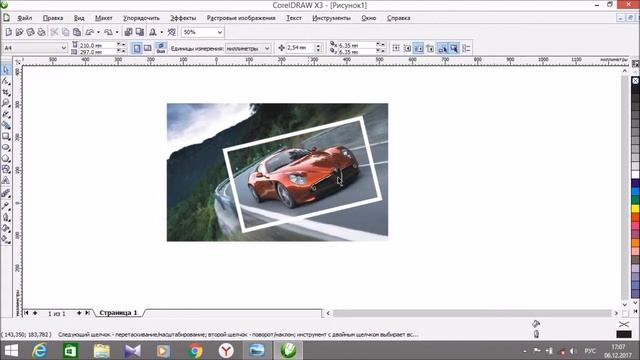
Task: Click the nudge offset 2.54 mm field
Action: point(300,48)
